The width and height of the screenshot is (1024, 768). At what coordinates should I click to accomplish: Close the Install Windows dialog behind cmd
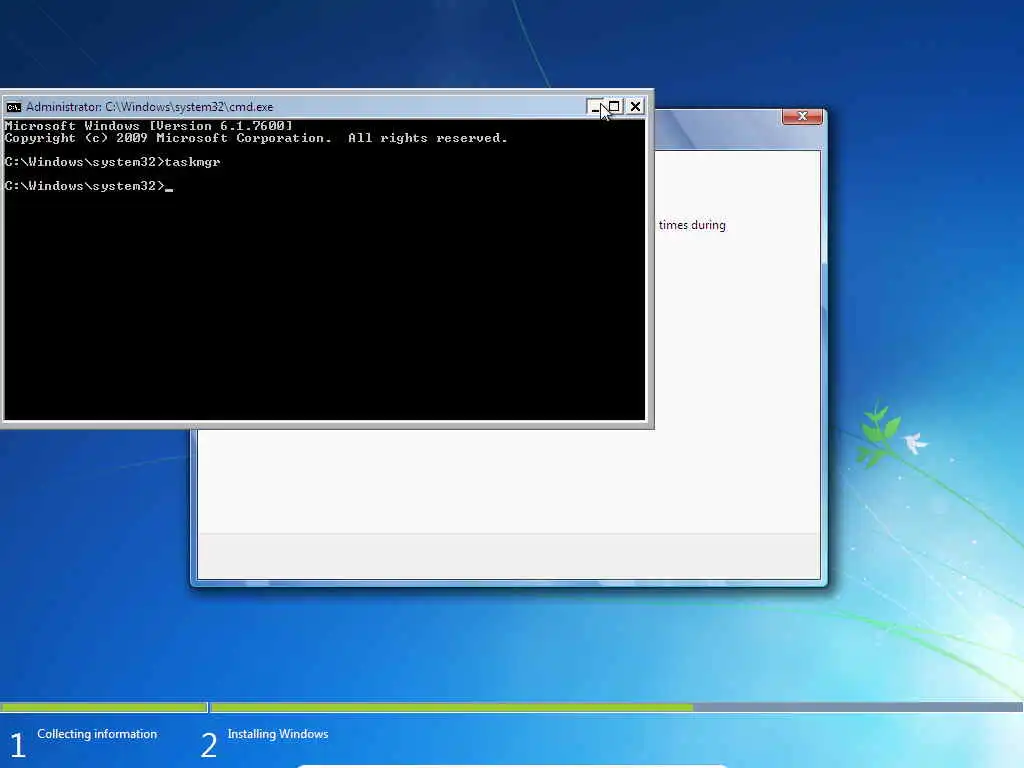pos(802,116)
